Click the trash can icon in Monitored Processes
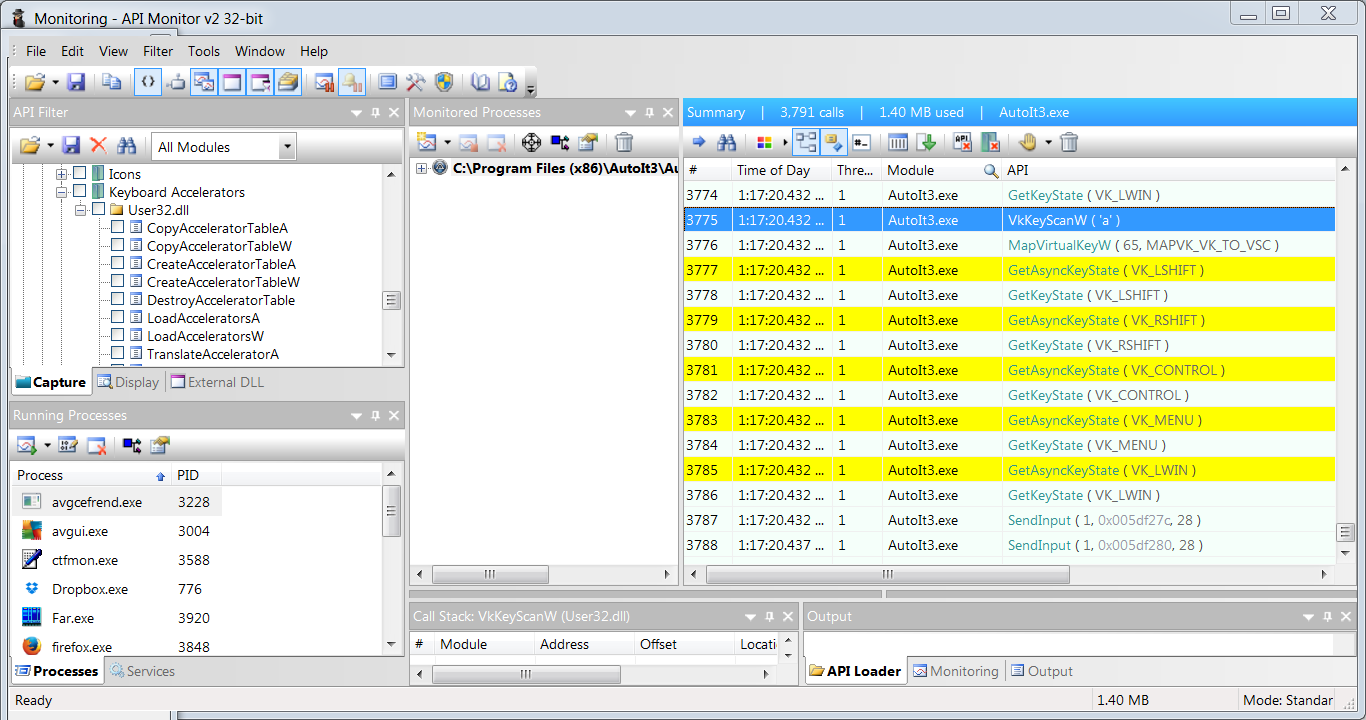Screen dimensions: 1366x720 [624, 142]
